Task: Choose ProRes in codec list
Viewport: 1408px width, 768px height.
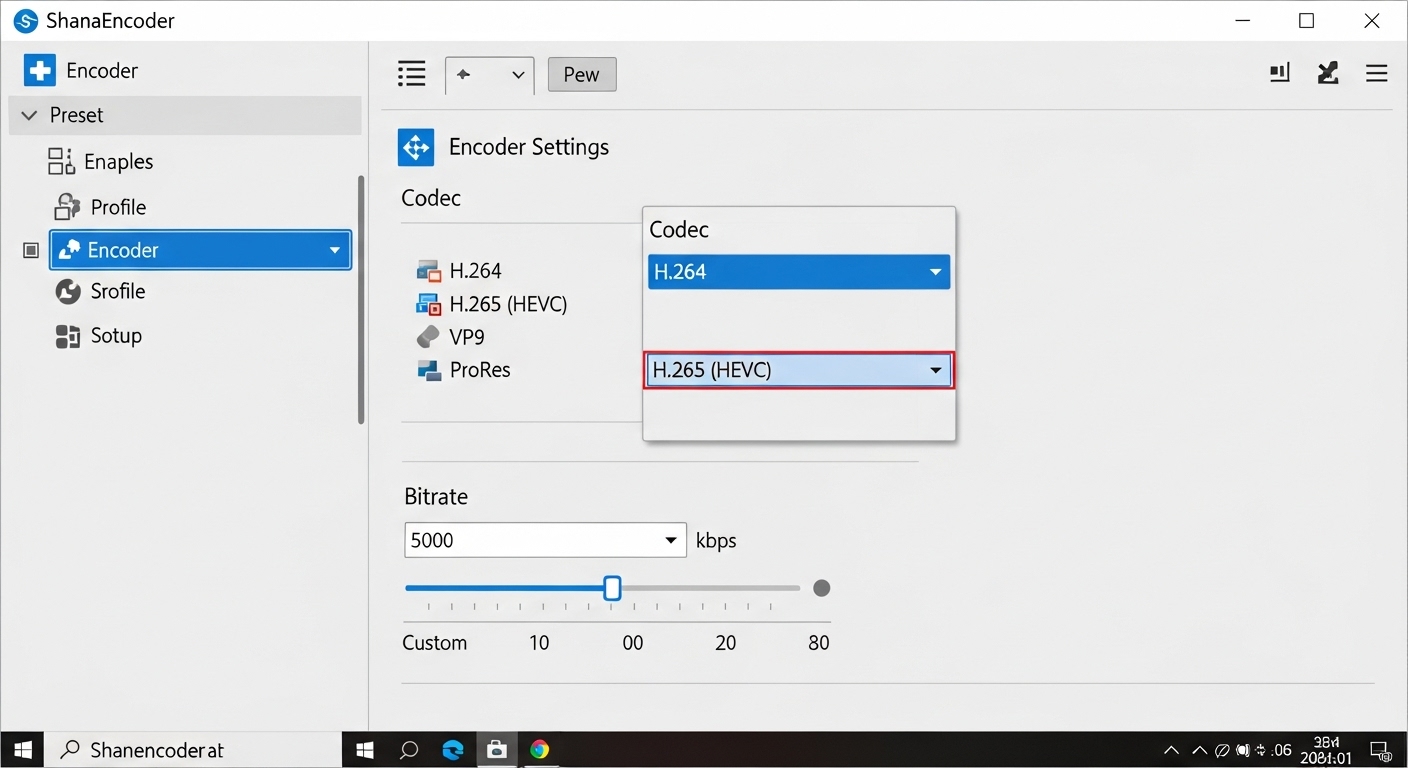Action: (x=480, y=370)
